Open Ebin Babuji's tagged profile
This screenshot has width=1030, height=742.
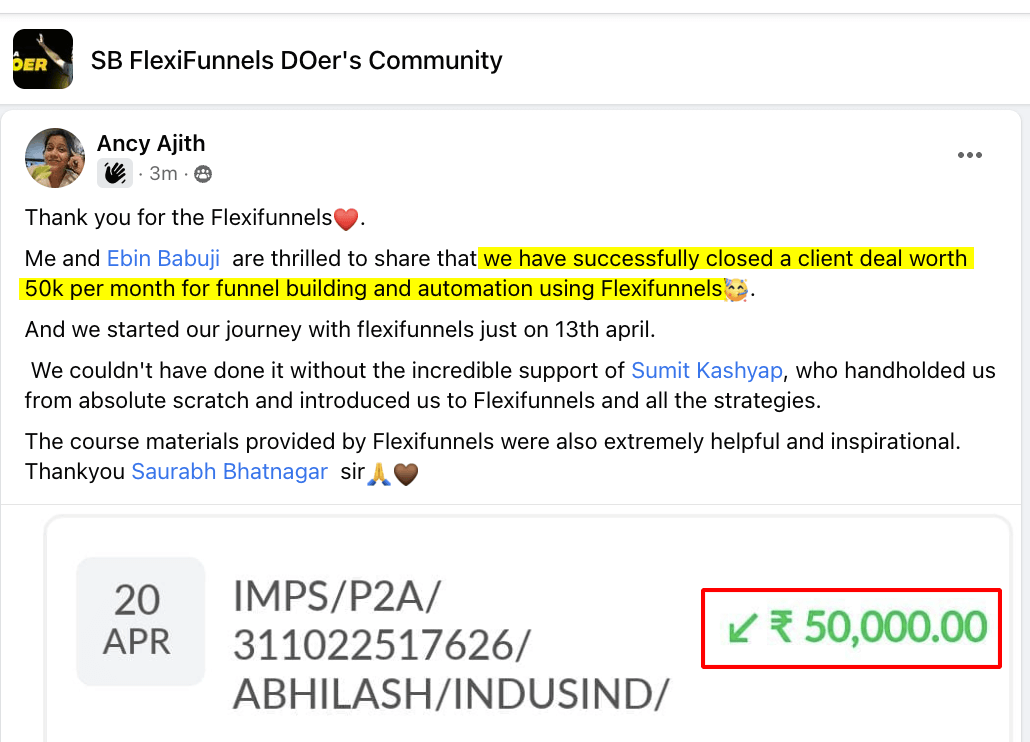coord(164,259)
